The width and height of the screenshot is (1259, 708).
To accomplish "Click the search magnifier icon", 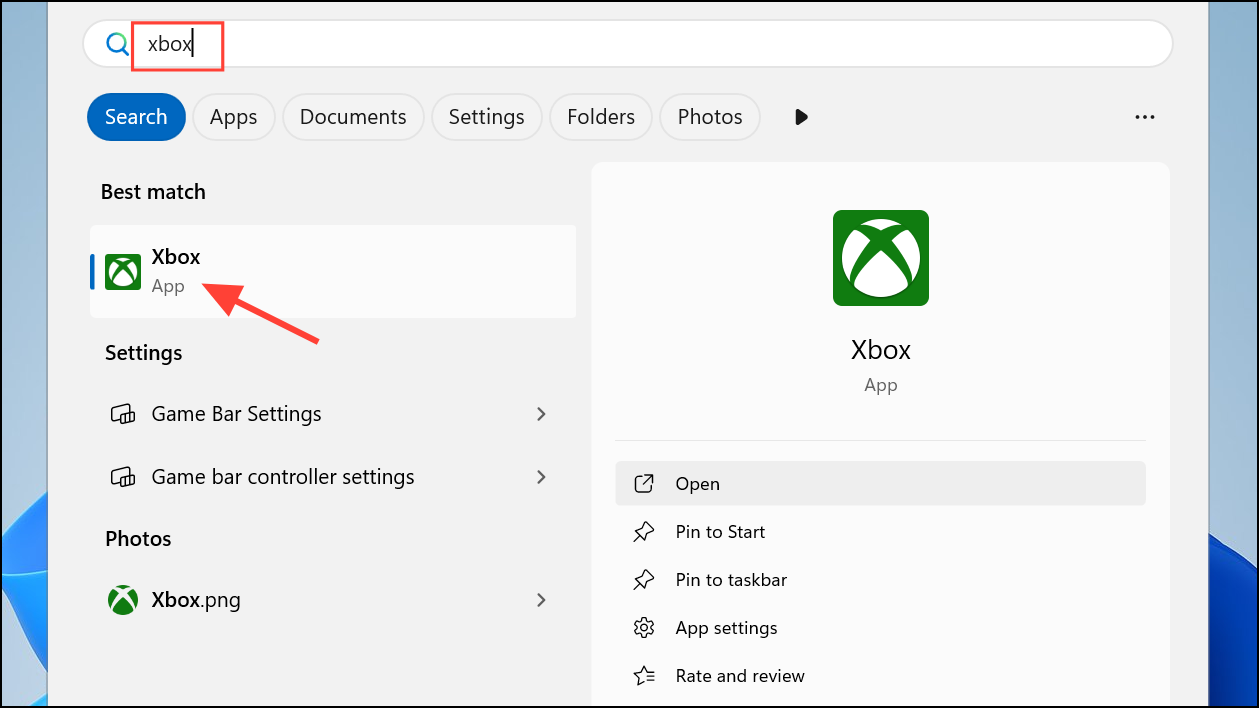I will tap(118, 44).
